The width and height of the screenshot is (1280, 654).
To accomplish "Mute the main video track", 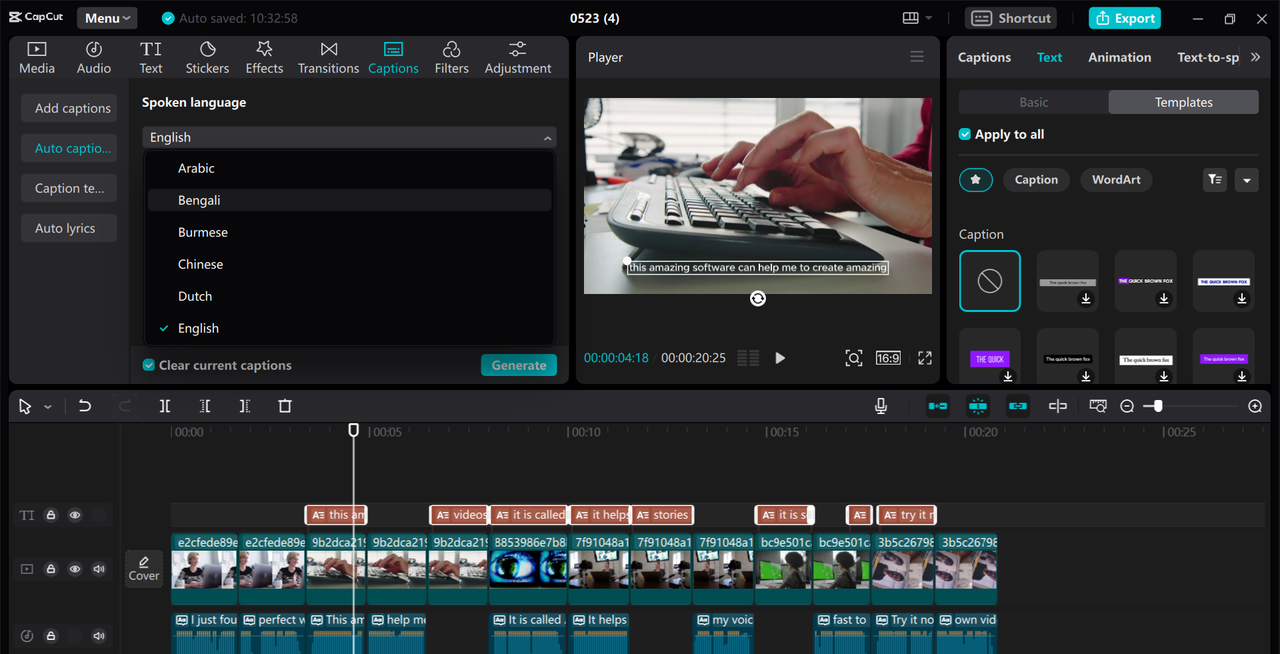I will [99, 569].
